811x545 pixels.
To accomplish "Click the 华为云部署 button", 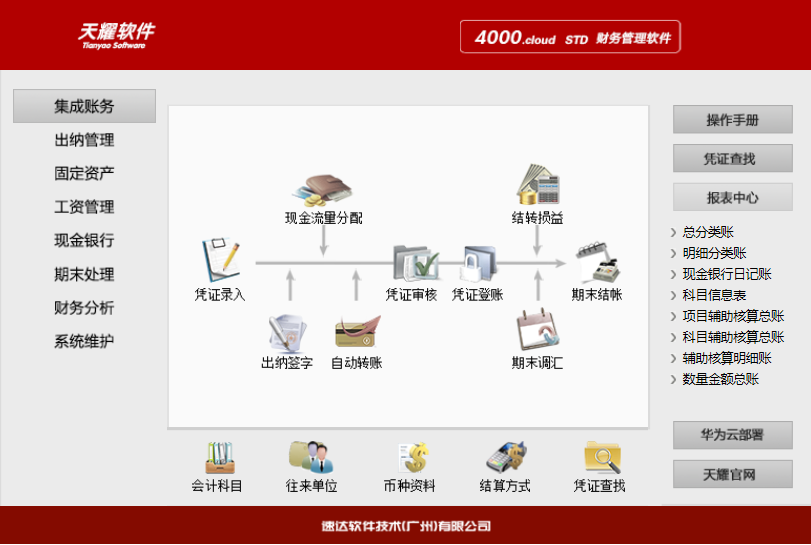I will [x=732, y=435].
